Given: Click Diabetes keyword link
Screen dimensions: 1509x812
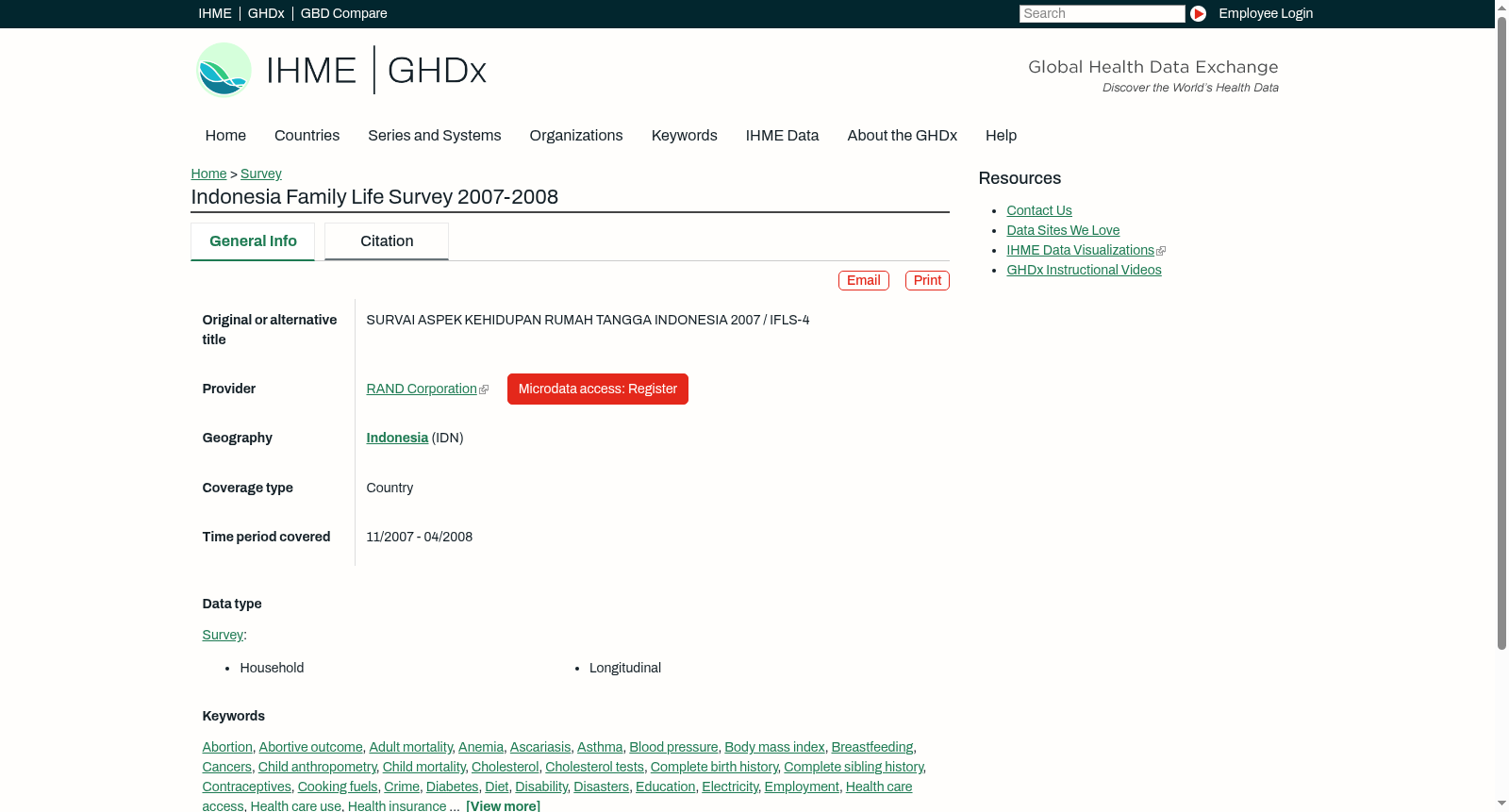Looking at the screenshot, I should point(452,787).
